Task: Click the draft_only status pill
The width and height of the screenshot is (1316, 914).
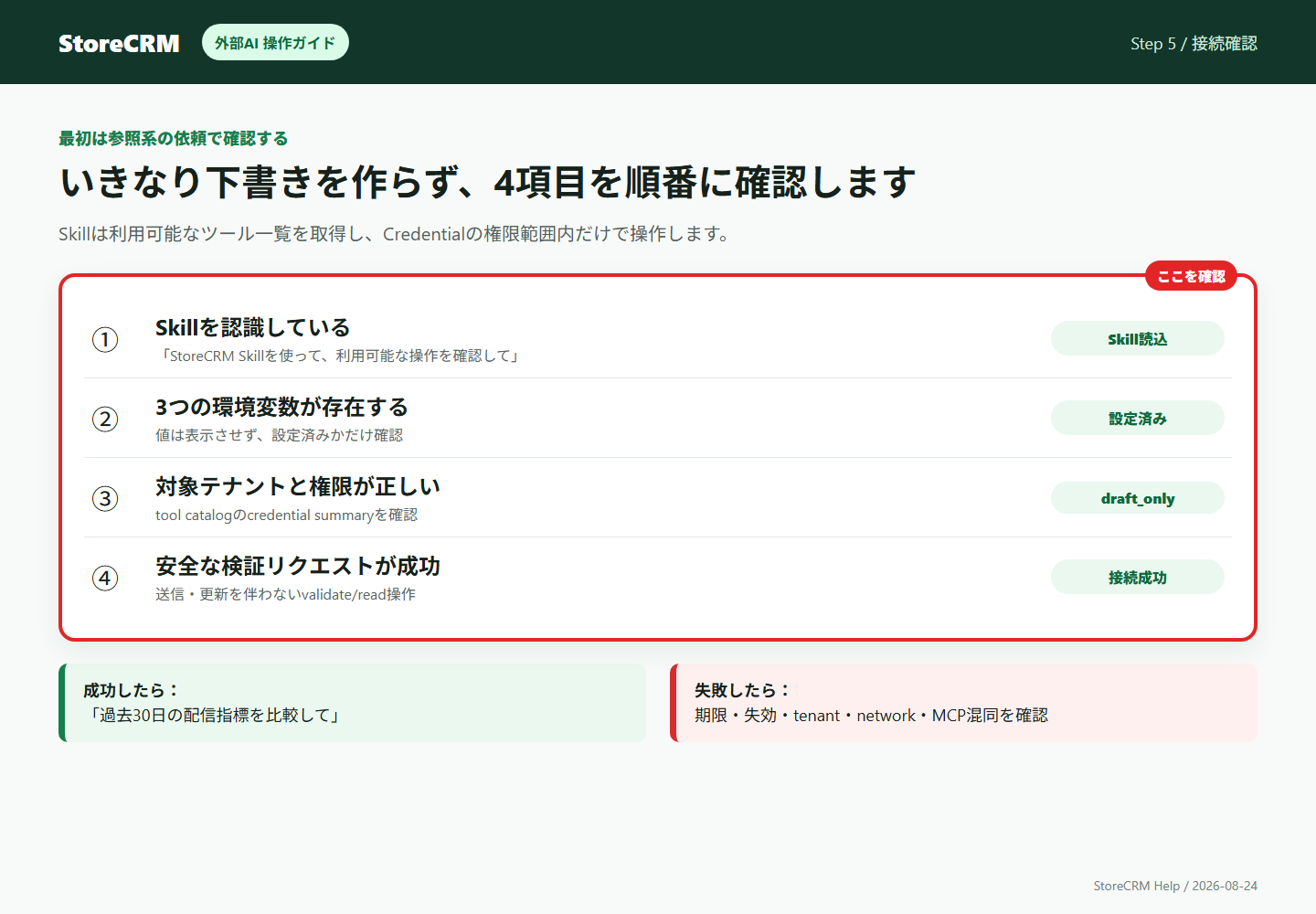Action: point(1138,498)
